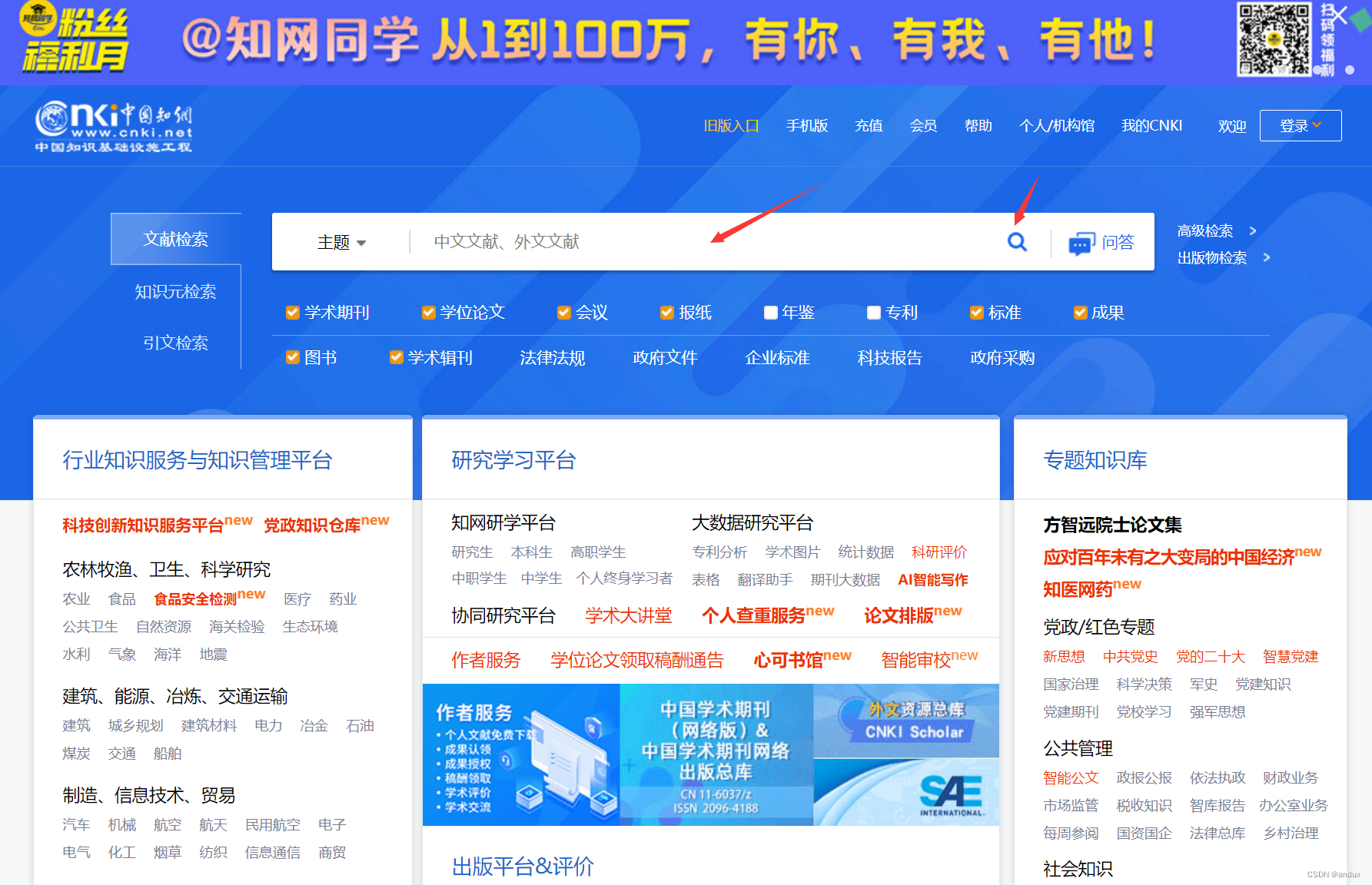Click arrow next to 高级检索

[x=1253, y=230]
